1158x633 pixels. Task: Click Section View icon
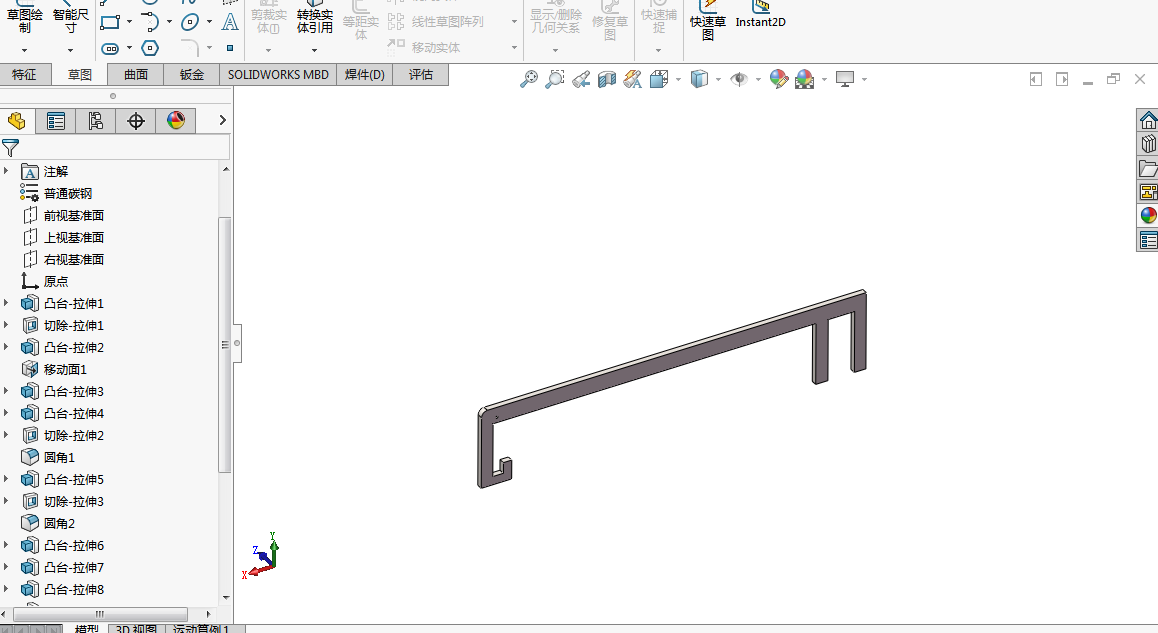pyautogui.click(x=607, y=79)
